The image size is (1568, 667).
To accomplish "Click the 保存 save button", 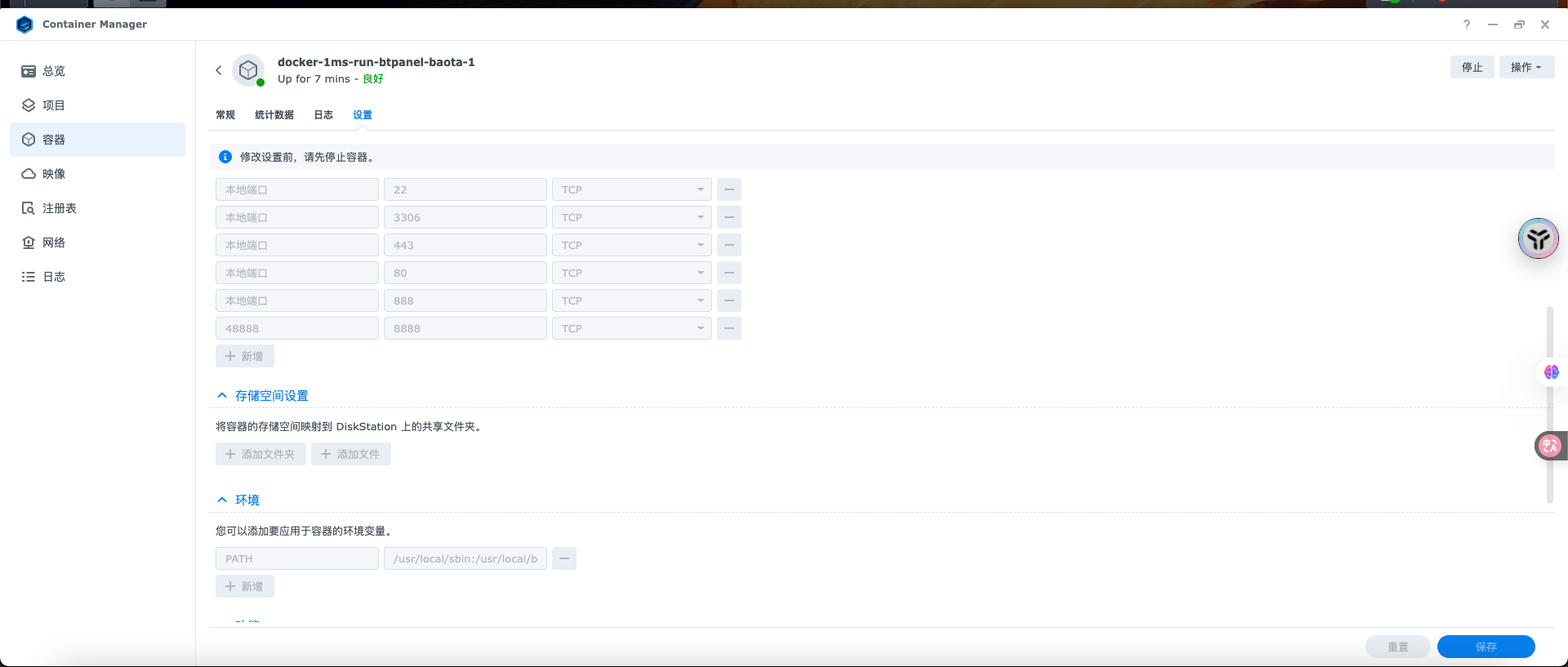I will (x=1486, y=647).
